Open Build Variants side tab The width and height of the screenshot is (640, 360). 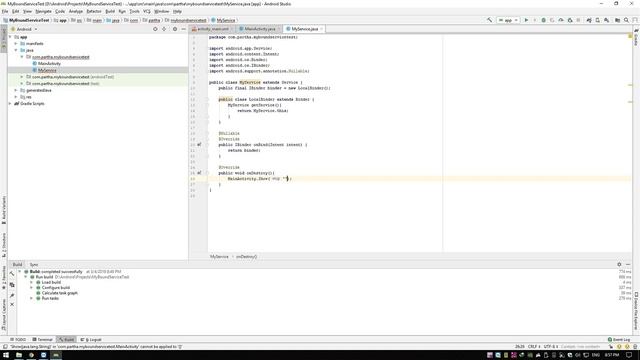tap(4, 210)
